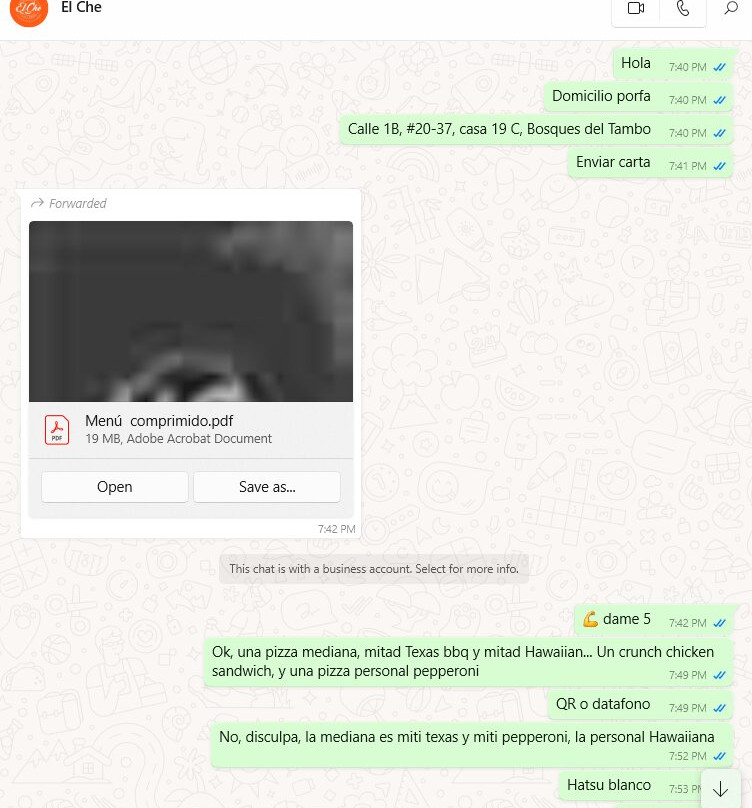The width and height of the screenshot is (752, 808).
Task: Click the PDF preview thumbnail image
Action: (191, 311)
